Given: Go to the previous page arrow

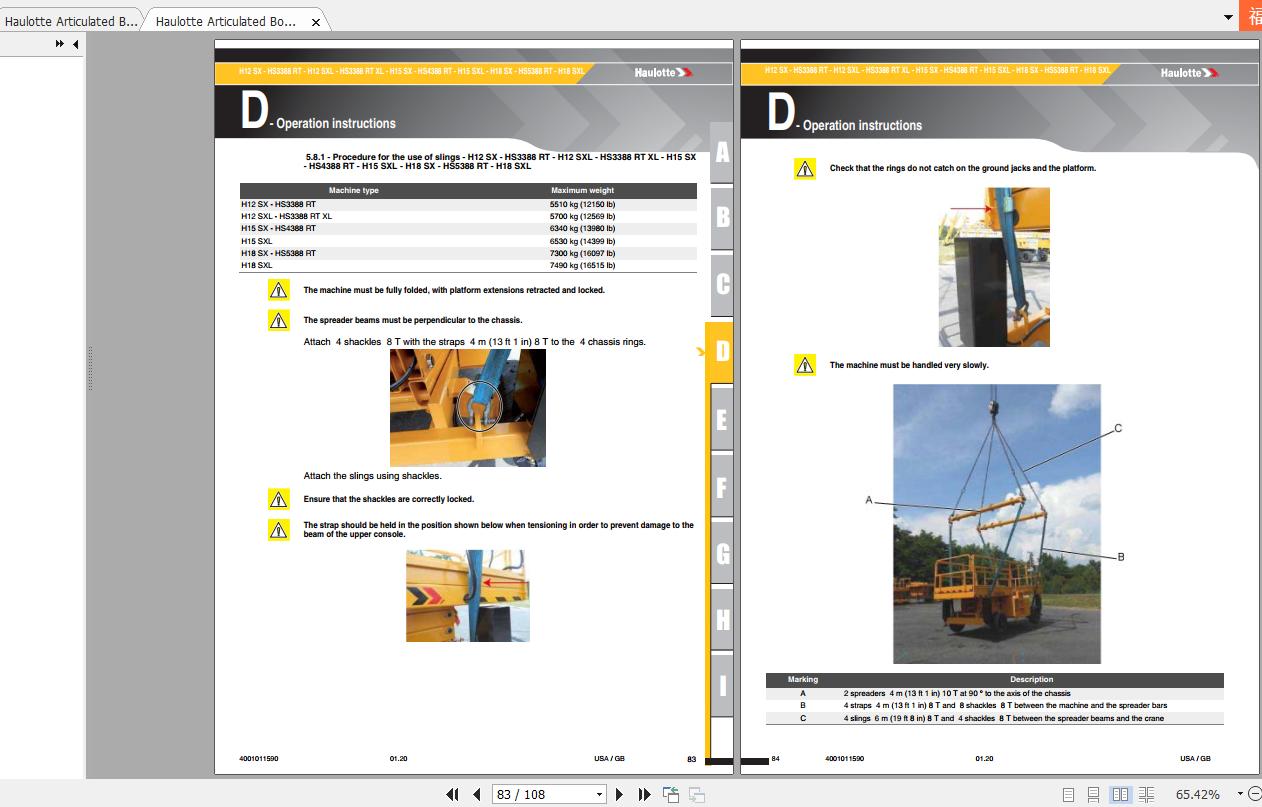Looking at the screenshot, I should [477, 794].
